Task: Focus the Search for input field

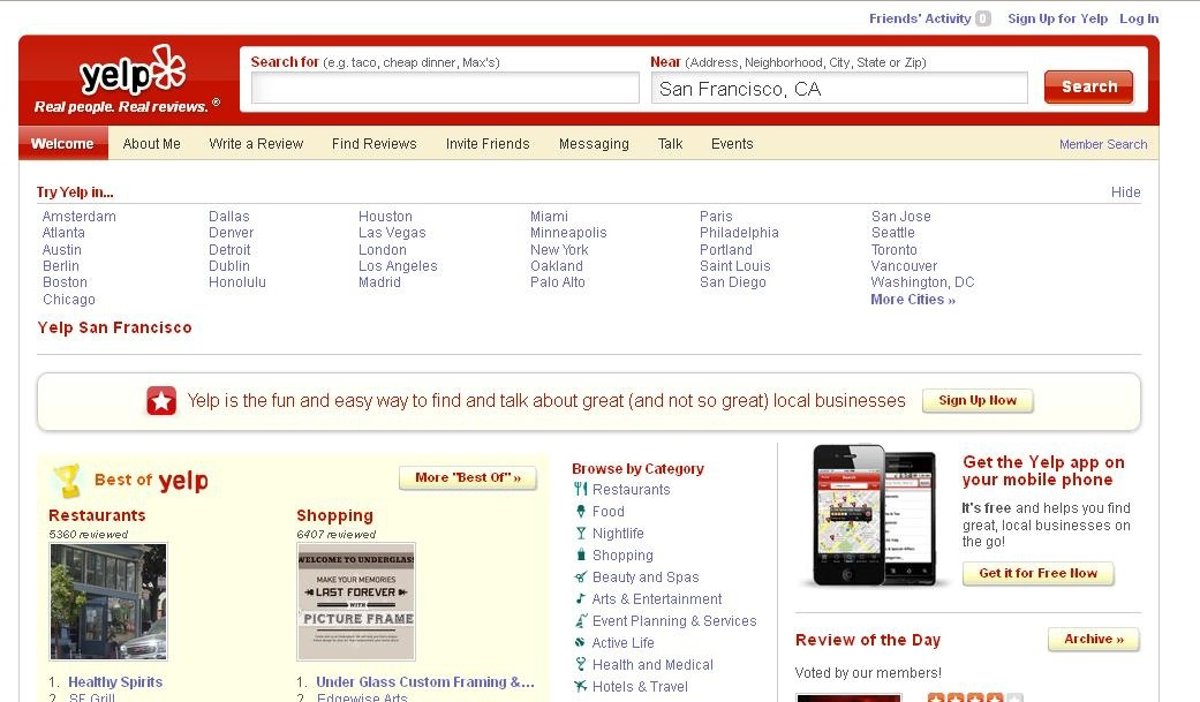Action: 445,89
